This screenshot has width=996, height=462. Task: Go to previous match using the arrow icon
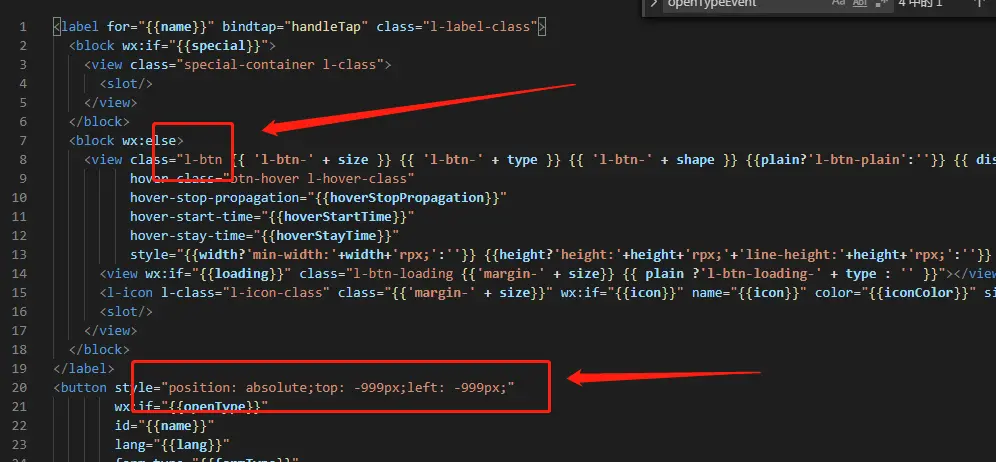click(x=979, y=3)
